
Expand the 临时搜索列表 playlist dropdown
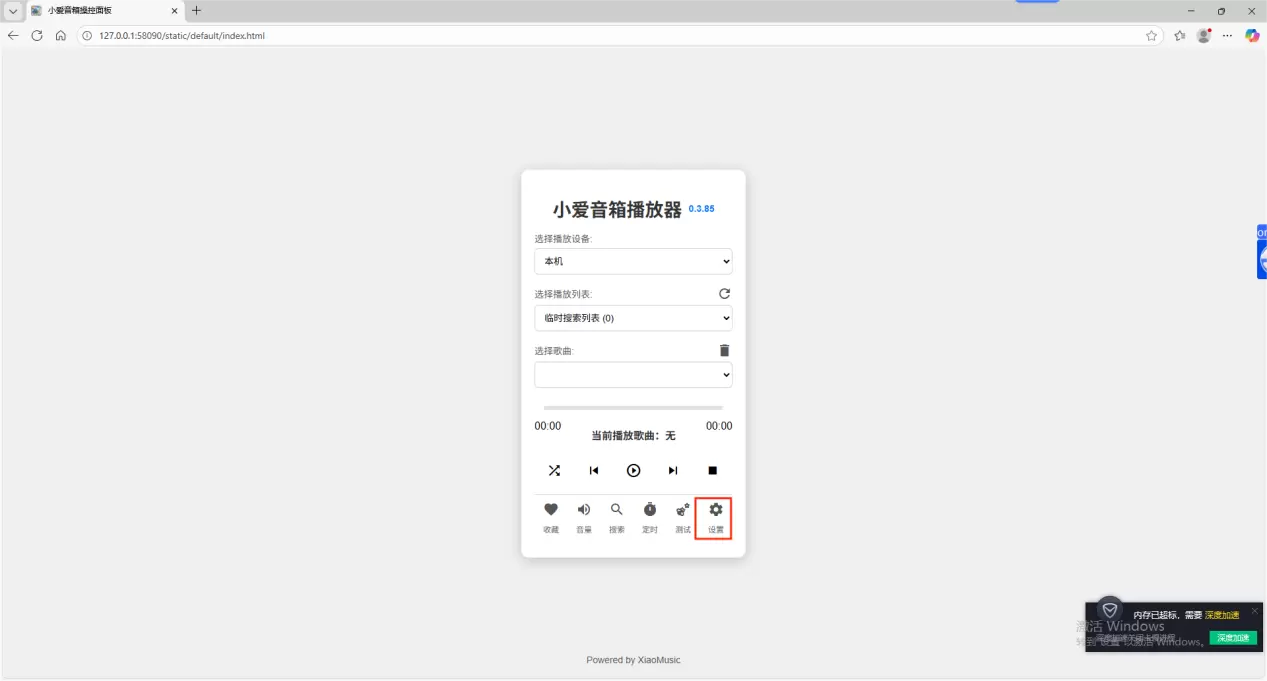[x=633, y=318]
